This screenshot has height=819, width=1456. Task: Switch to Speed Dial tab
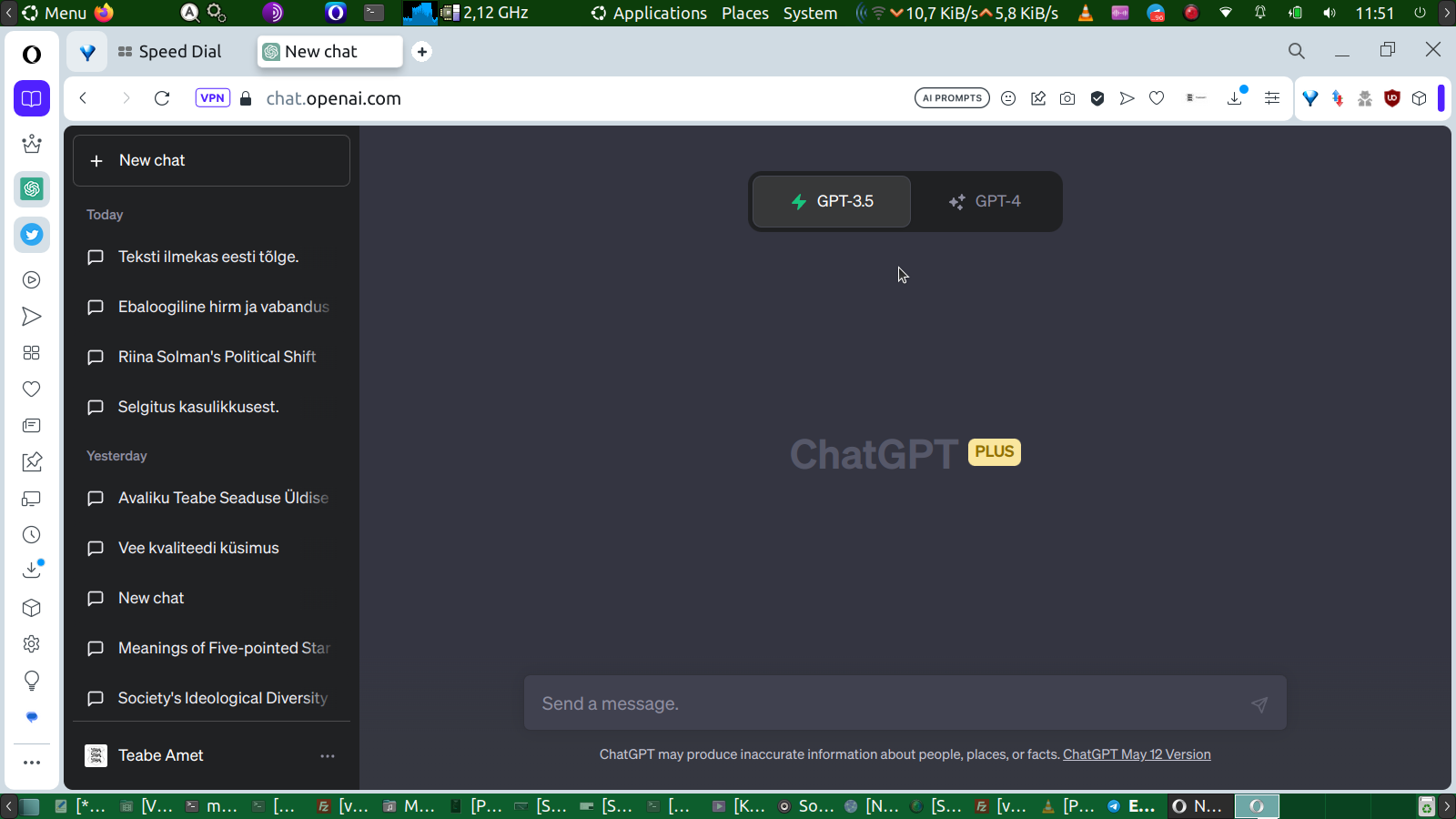[x=169, y=52]
